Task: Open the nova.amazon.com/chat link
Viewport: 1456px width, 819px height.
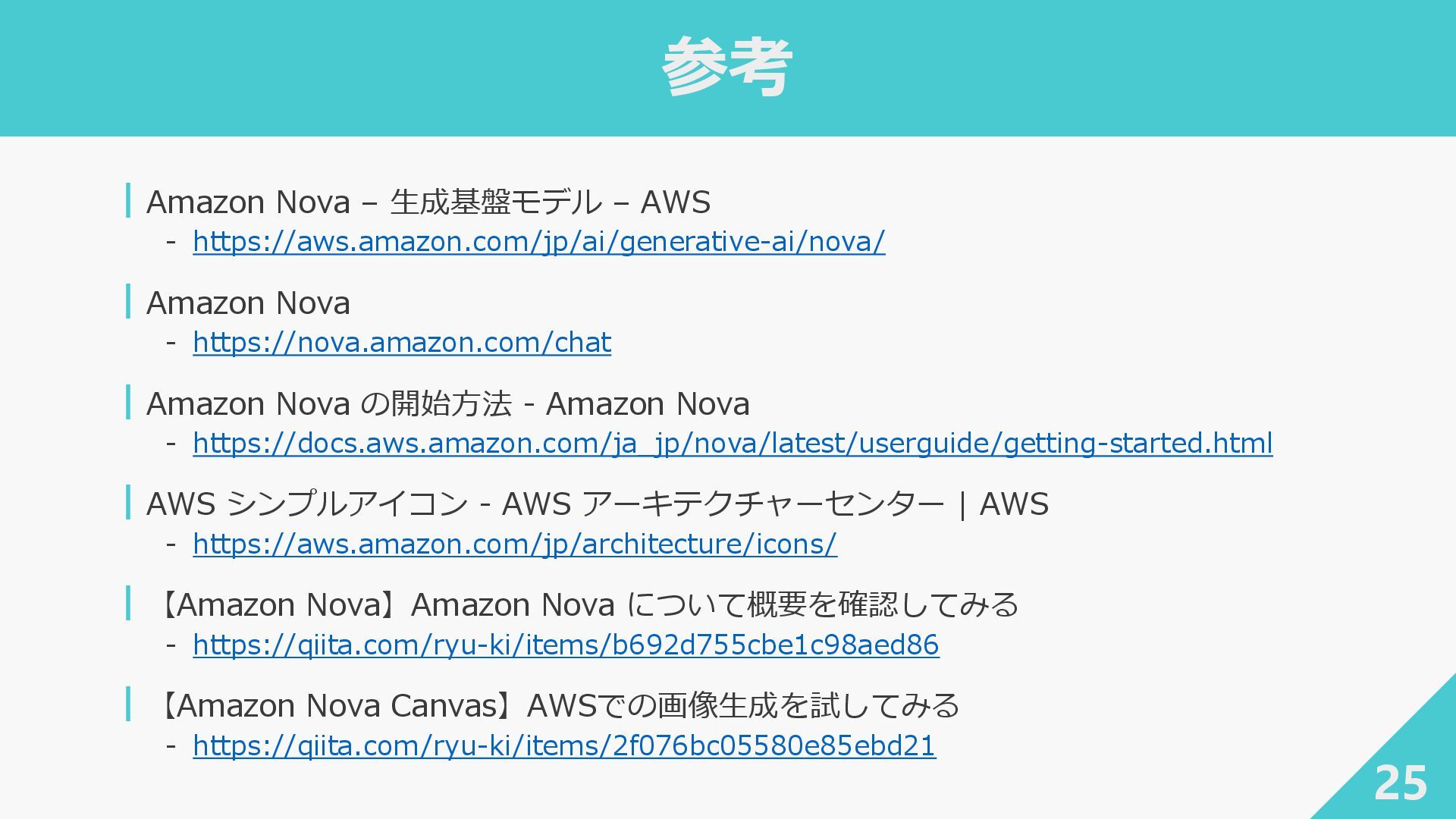Action: (x=402, y=342)
